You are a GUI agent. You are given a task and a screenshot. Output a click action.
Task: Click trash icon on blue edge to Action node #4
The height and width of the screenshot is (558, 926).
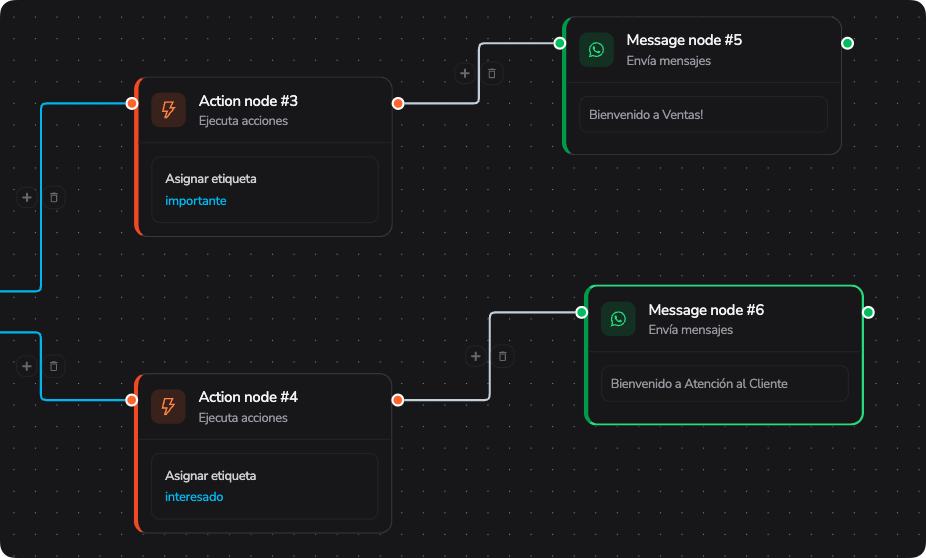tap(54, 366)
